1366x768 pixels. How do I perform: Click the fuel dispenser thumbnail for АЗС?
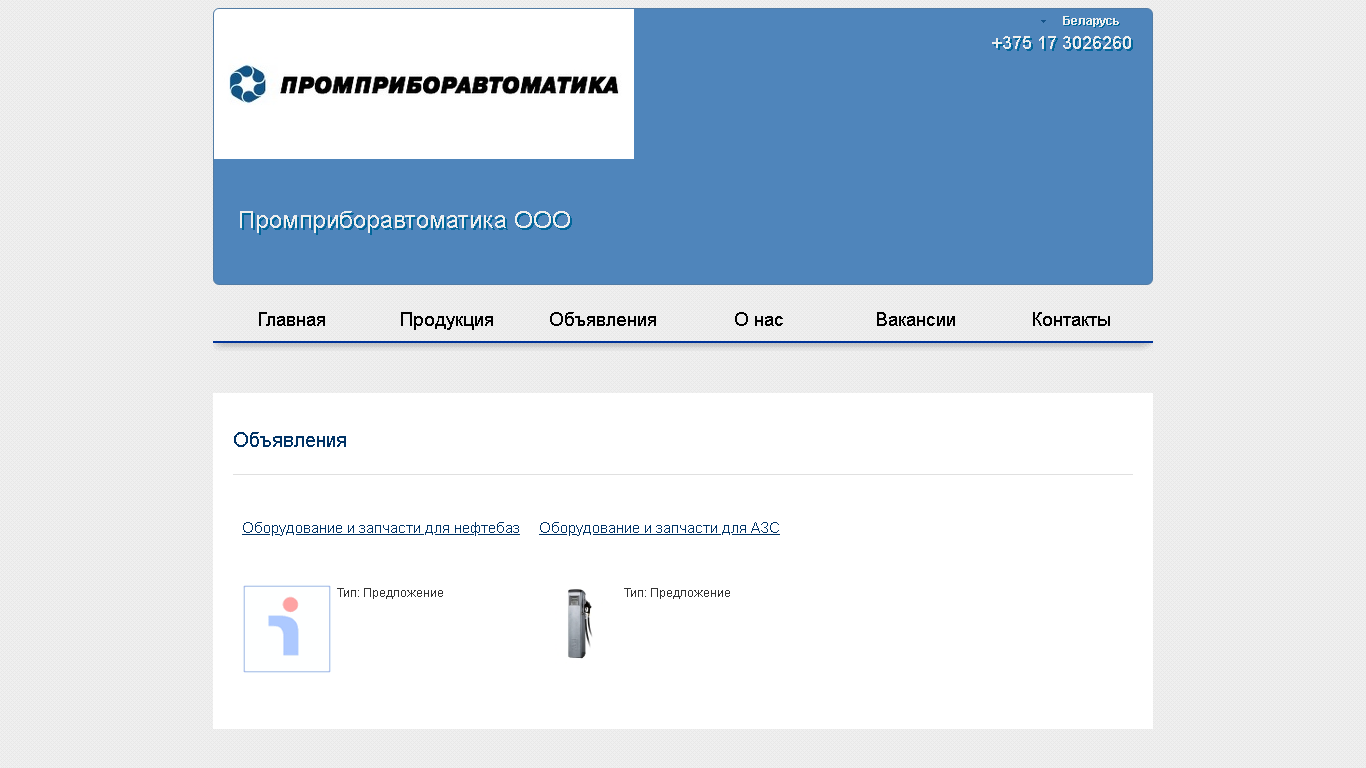[x=579, y=623]
